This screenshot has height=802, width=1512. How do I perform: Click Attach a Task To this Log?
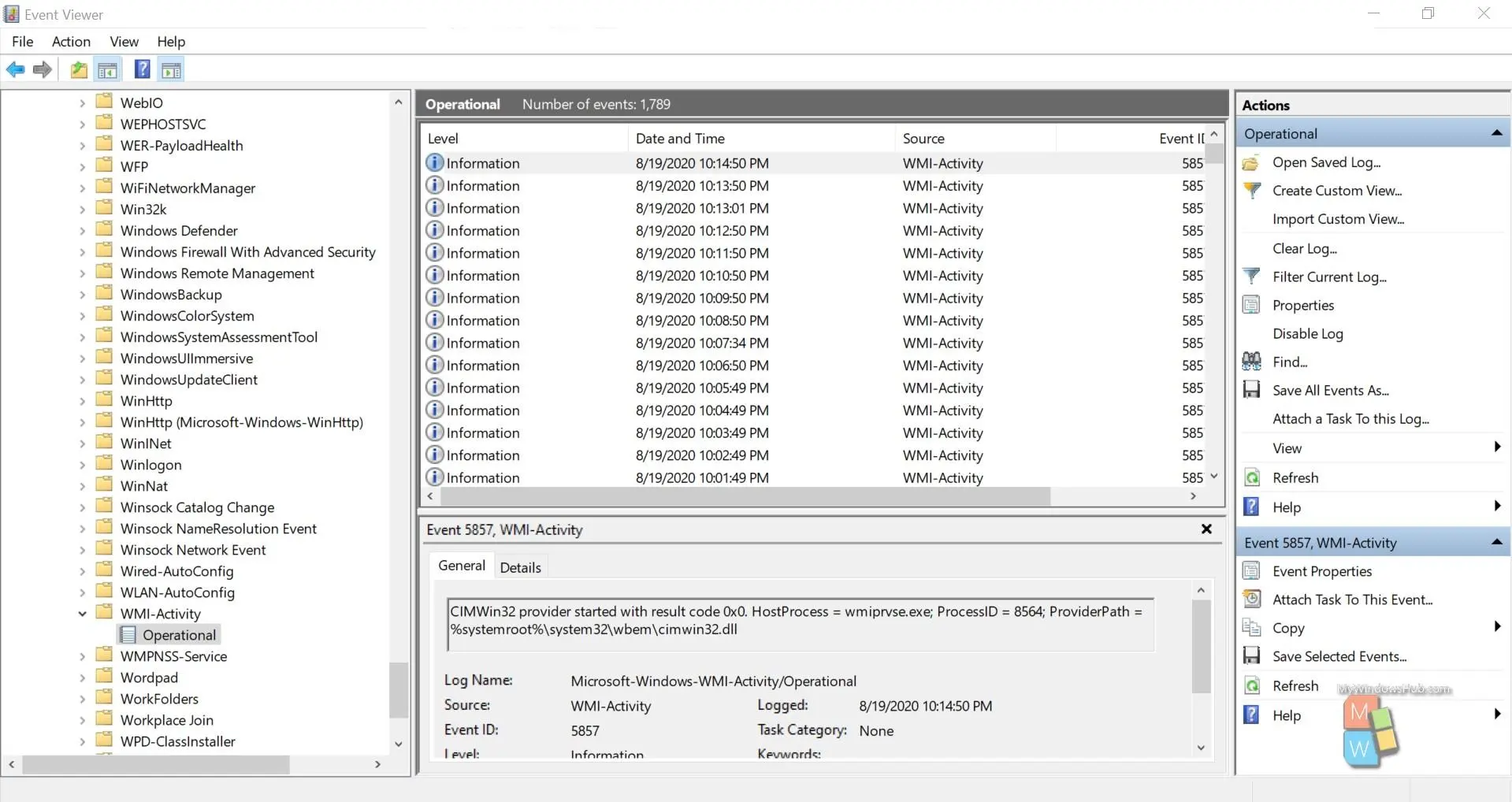pos(1350,419)
